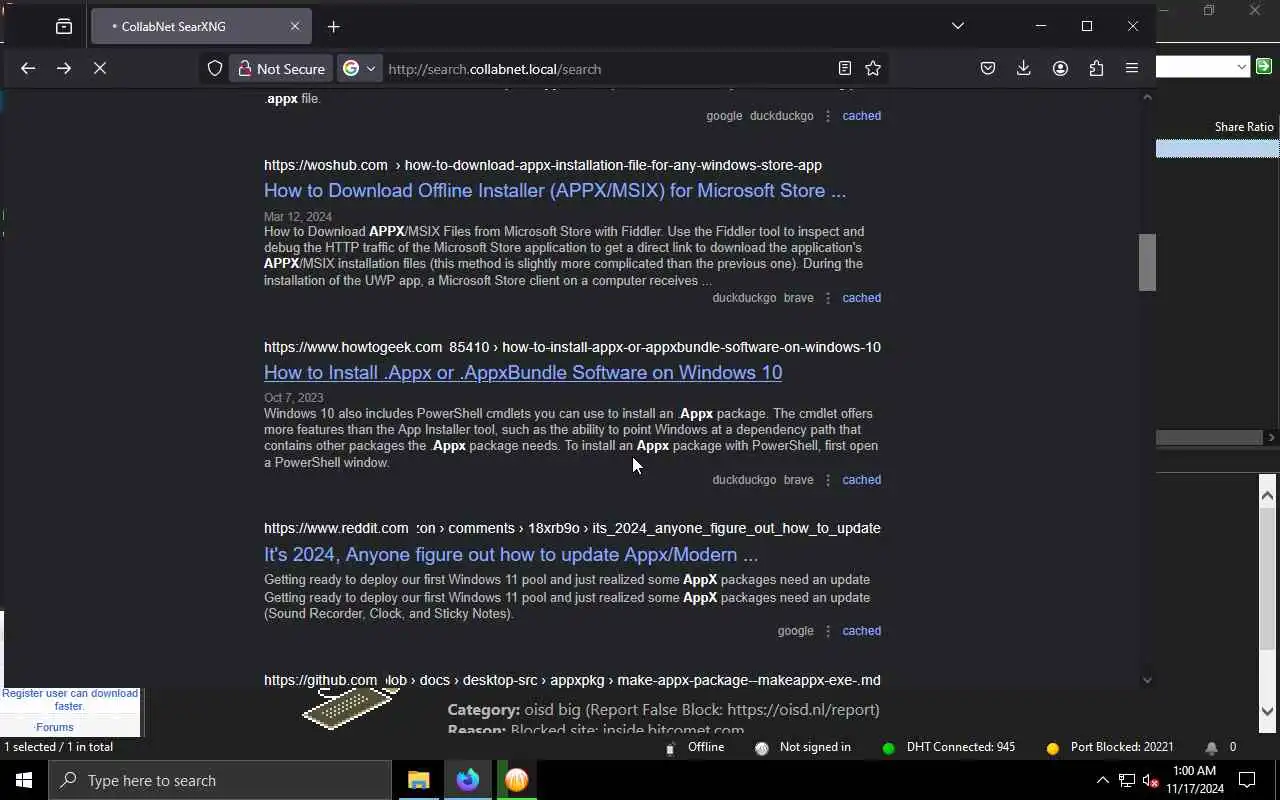
Task: Click the page scroll down arrow
Action: click(1147, 680)
